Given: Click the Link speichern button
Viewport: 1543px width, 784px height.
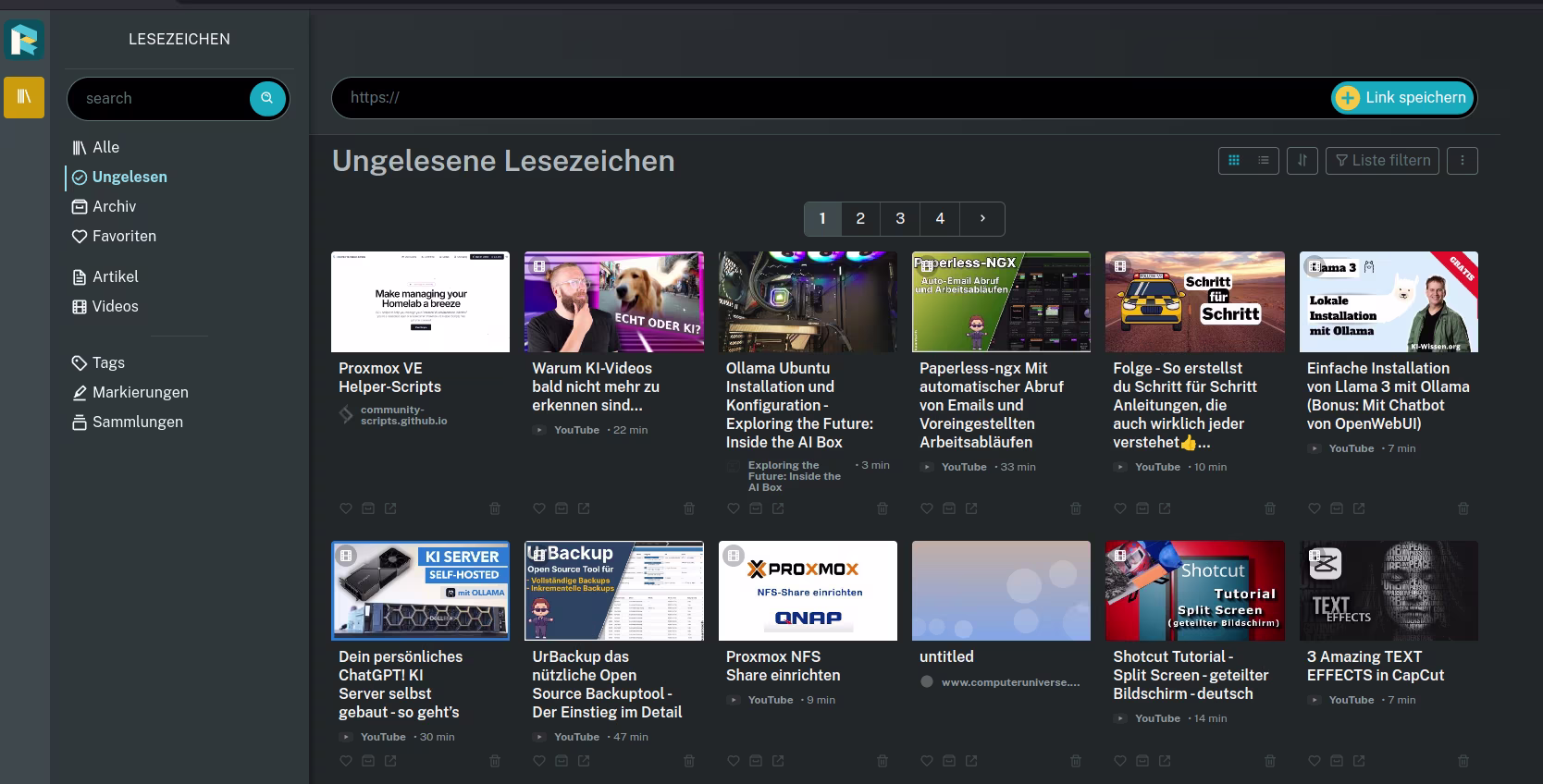Looking at the screenshot, I should click(1402, 98).
